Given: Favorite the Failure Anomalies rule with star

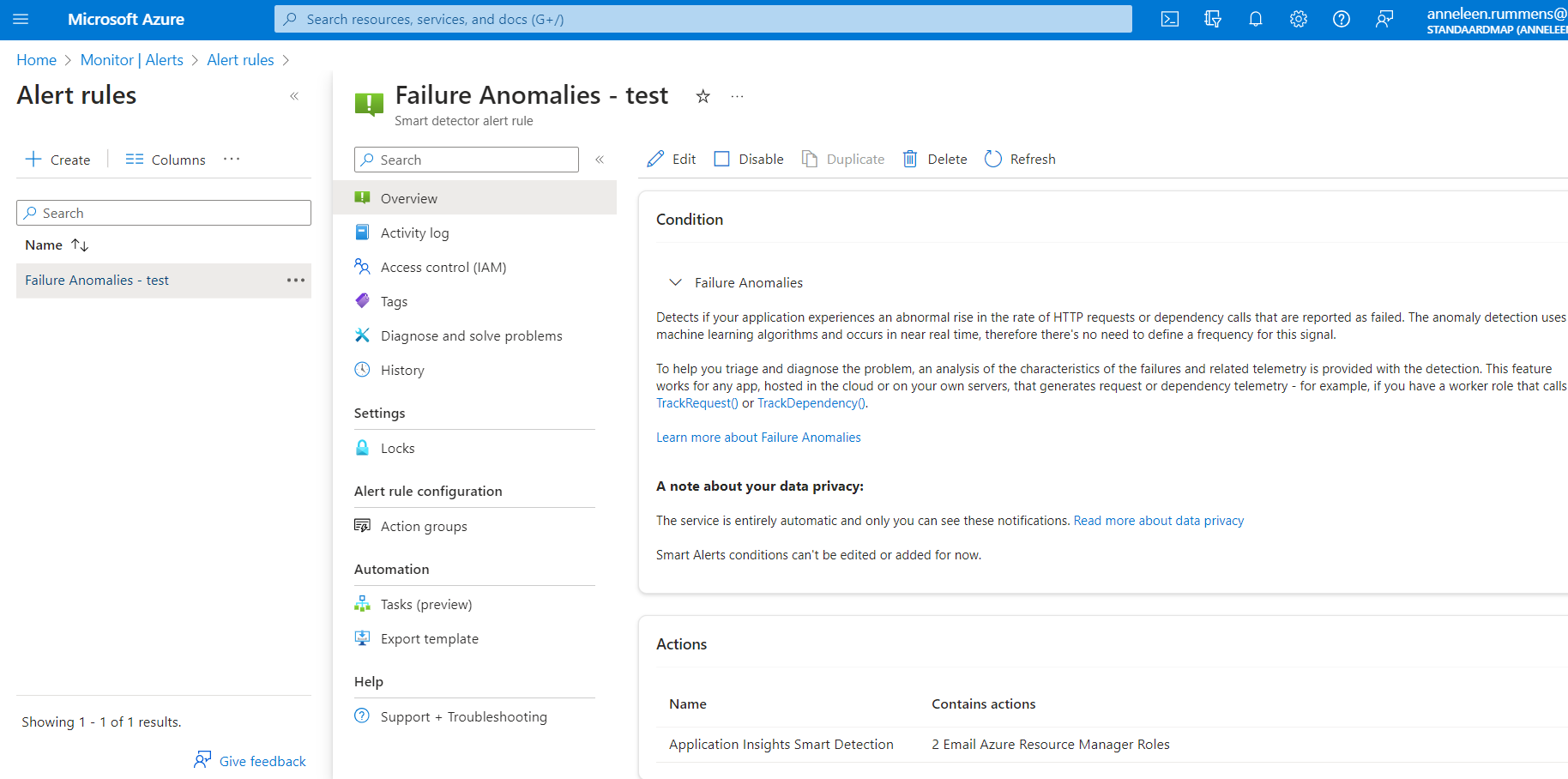Looking at the screenshot, I should pos(703,96).
